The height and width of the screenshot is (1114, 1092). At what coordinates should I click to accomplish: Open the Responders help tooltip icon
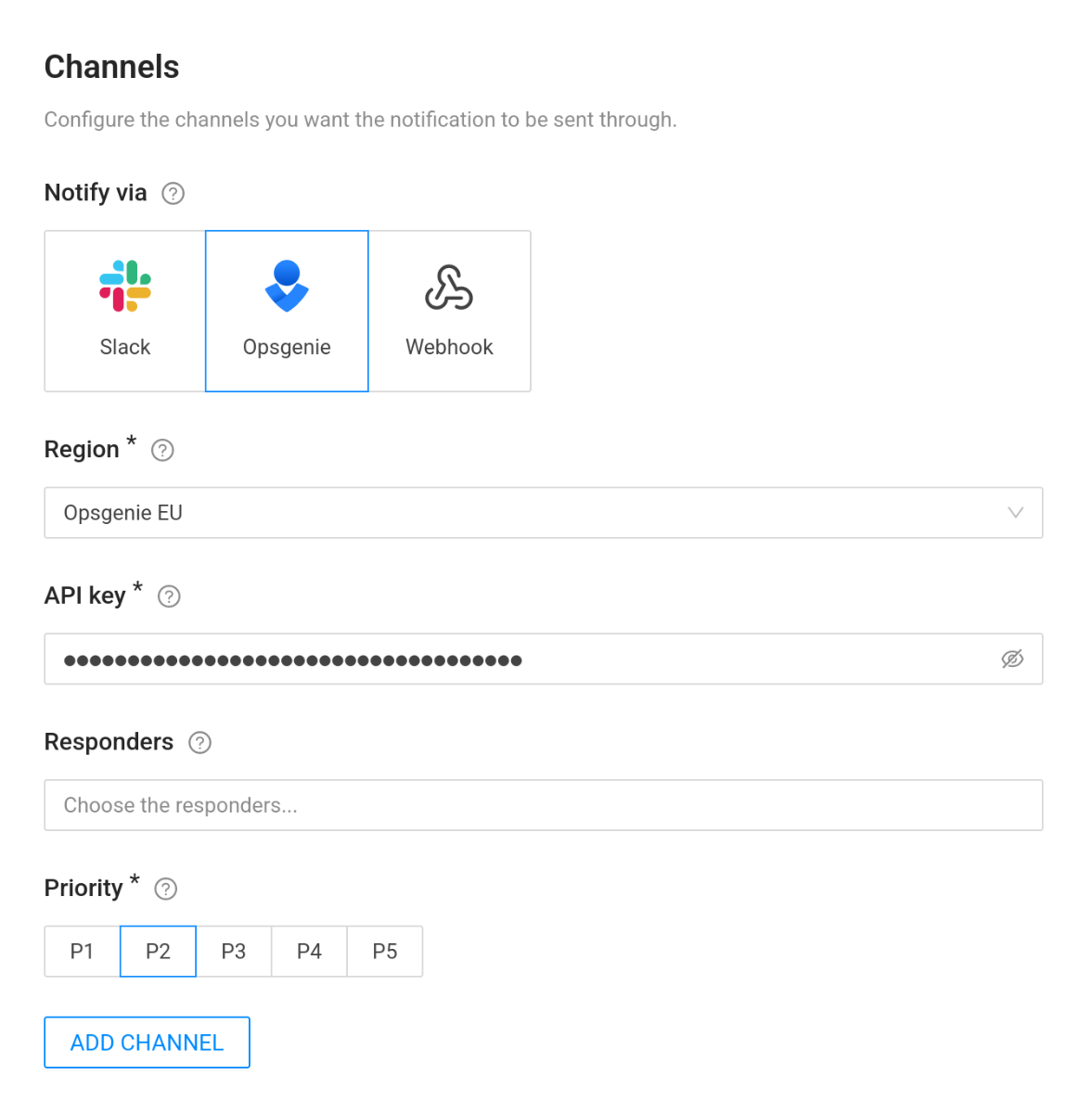[199, 742]
